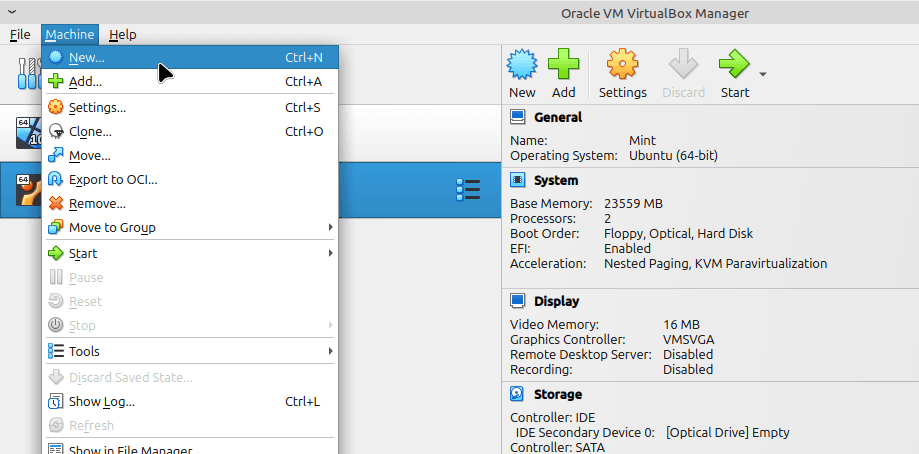This screenshot has height=454, width=919.
Task: Open the File menu
Action: pos(20,35)
